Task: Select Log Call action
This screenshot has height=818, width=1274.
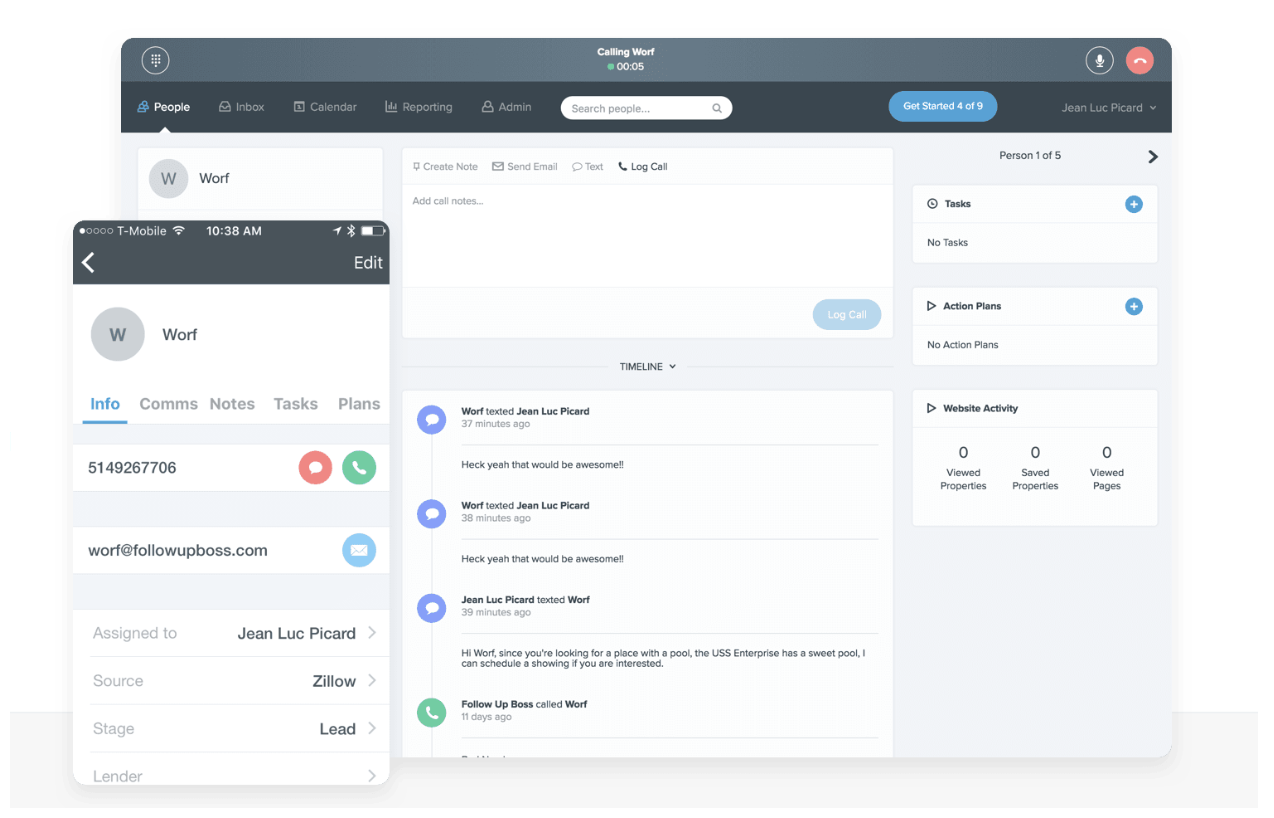Action: tap(643, 167)
